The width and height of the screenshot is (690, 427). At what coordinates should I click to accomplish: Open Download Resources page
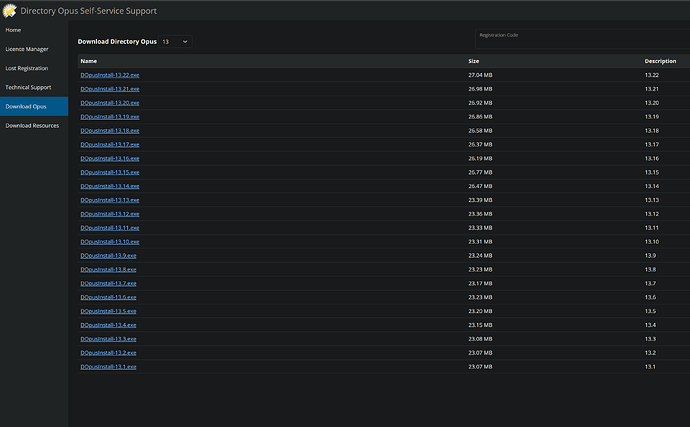pyautogui.click(x=34, y=125)
